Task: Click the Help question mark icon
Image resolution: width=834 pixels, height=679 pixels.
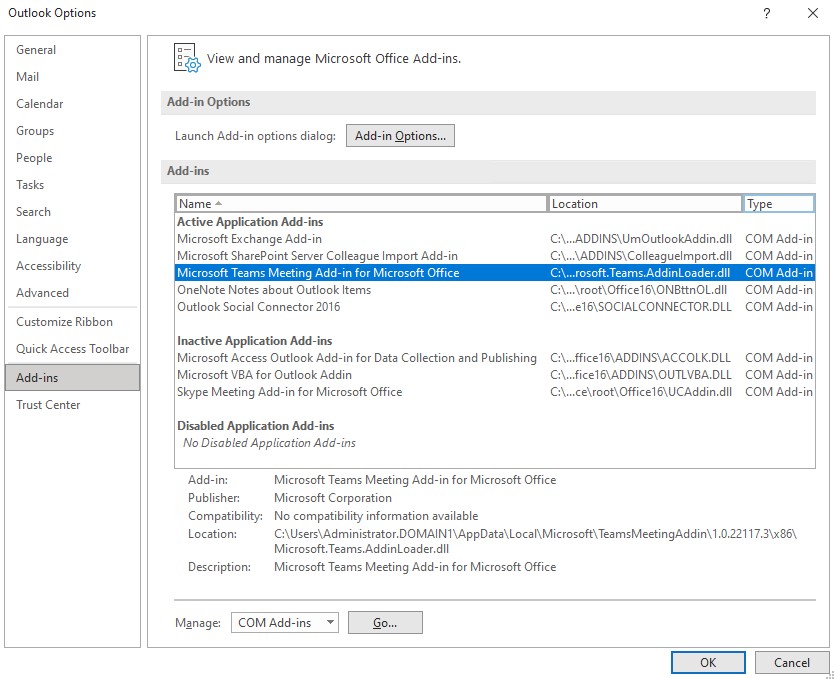Action: (766, 13)
